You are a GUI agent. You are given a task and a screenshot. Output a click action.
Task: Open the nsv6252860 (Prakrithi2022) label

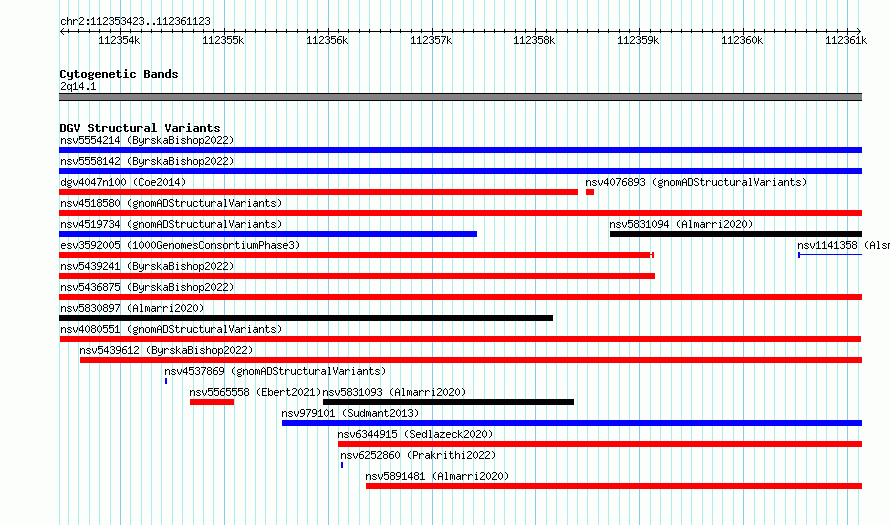418,455
